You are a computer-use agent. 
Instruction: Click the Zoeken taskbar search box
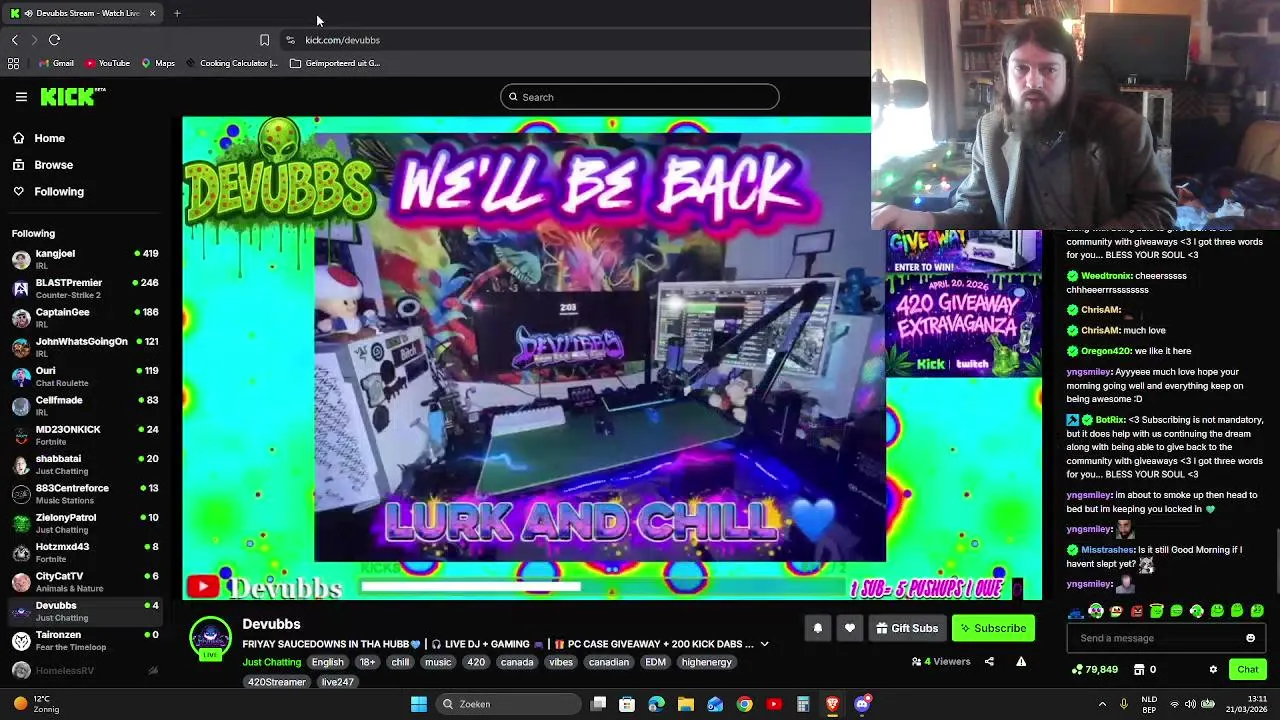(x=507, y=704)
